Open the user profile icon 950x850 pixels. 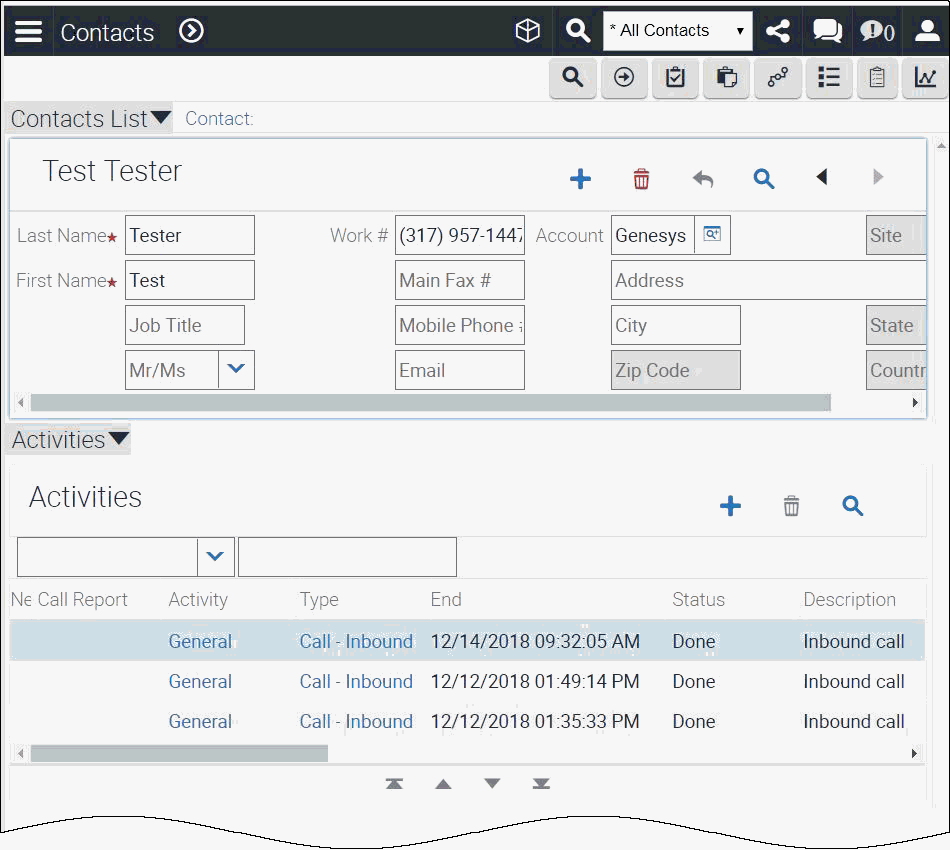point(926,31)
